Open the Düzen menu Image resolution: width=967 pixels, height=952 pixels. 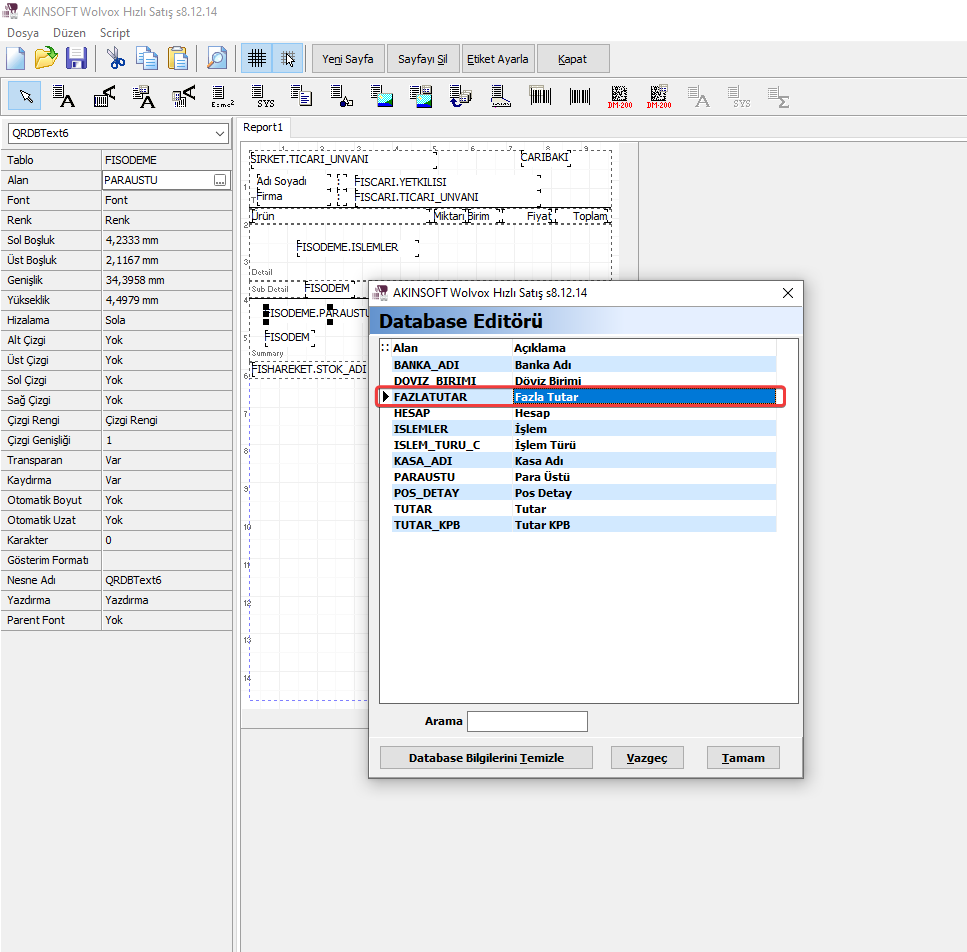click(x=69, y=33)
